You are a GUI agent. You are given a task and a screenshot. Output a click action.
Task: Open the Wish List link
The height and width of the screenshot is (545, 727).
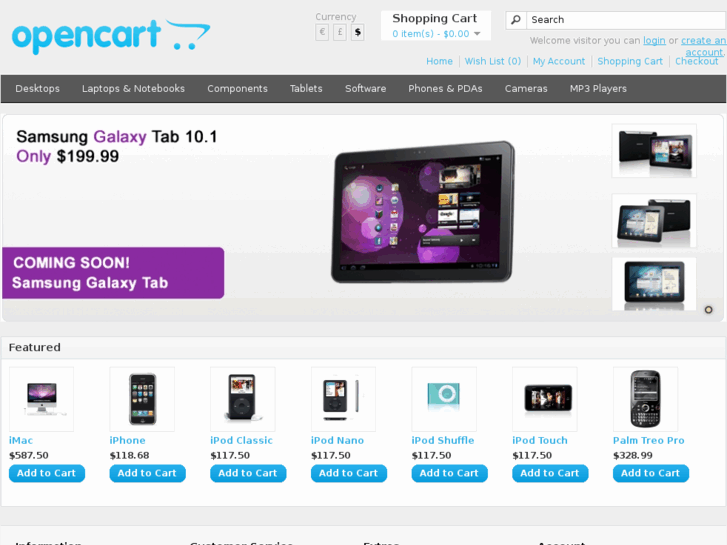pyautogui.click(x=493, y=61)
